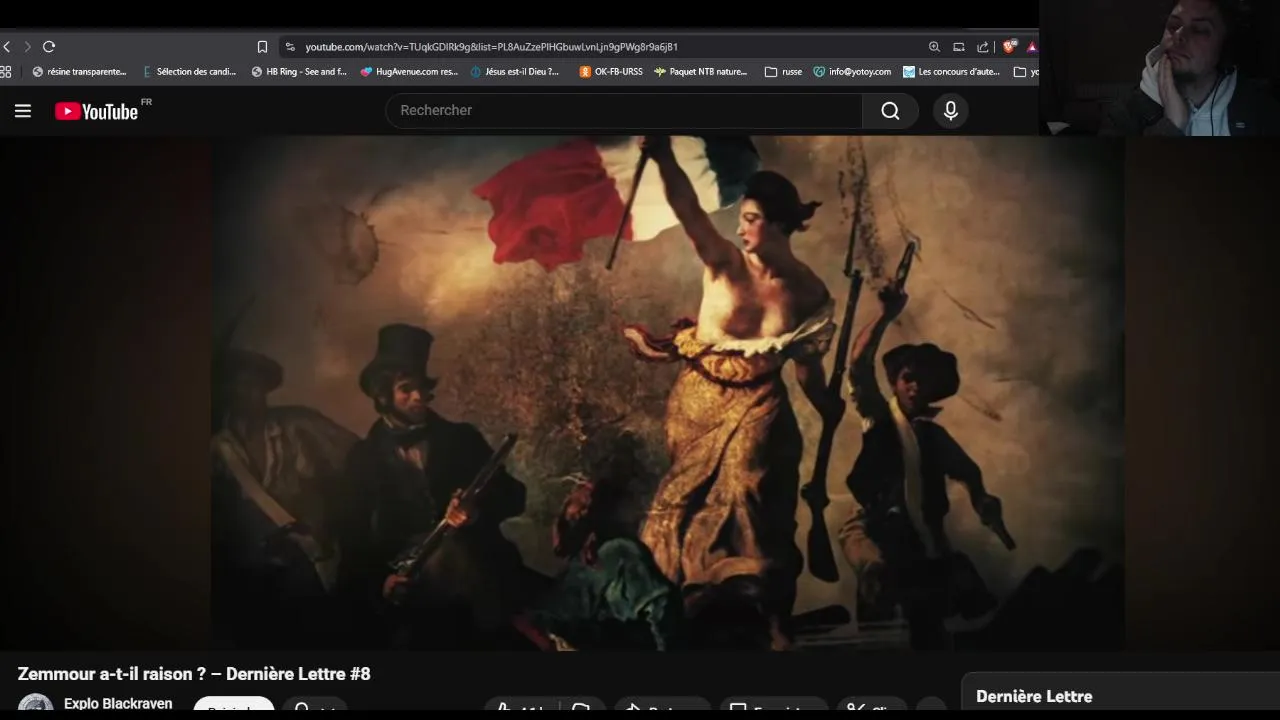Open 'Jésus est-il Dieu ?...' bookmark
Screen dimensions: 1280x720
point(514,72)
